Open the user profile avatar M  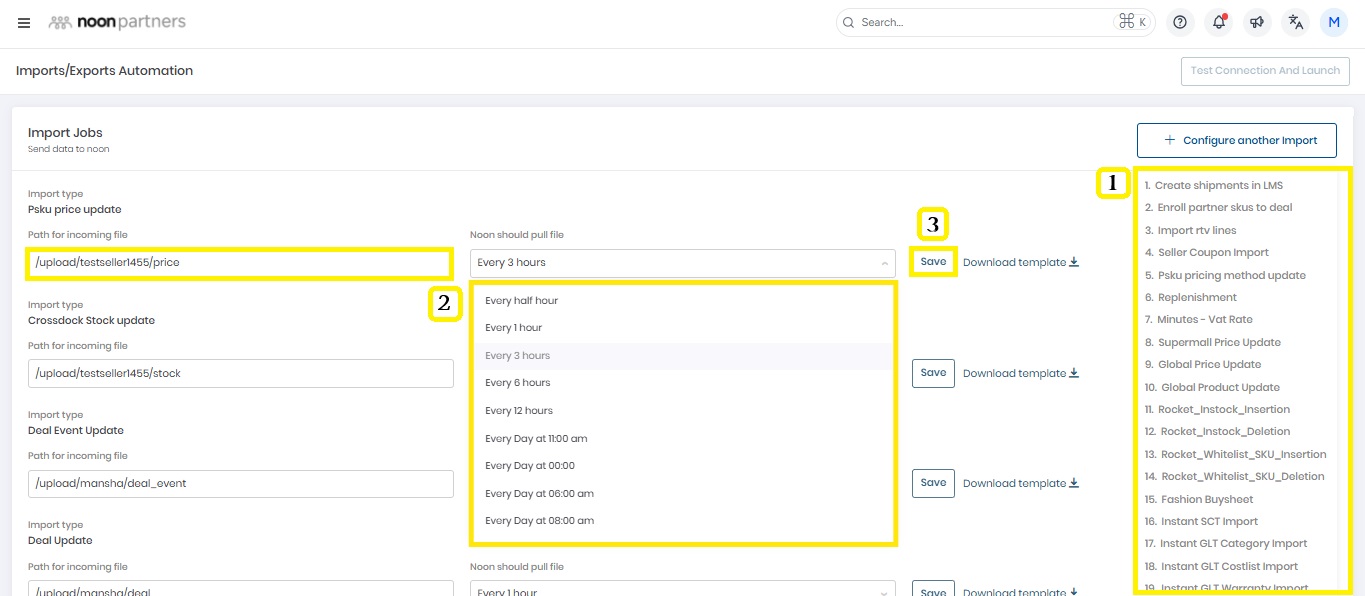[x=1334, y=22]
